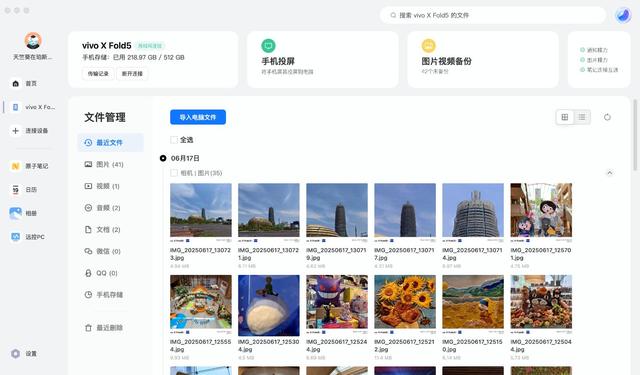
Task: Click the 连接设备 plus icon
Action: (x=16, y=131)
